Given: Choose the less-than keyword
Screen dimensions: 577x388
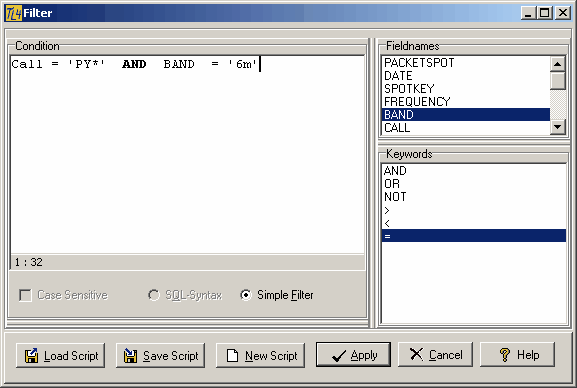Looking at the screenshot, I should tap(474, 223).
